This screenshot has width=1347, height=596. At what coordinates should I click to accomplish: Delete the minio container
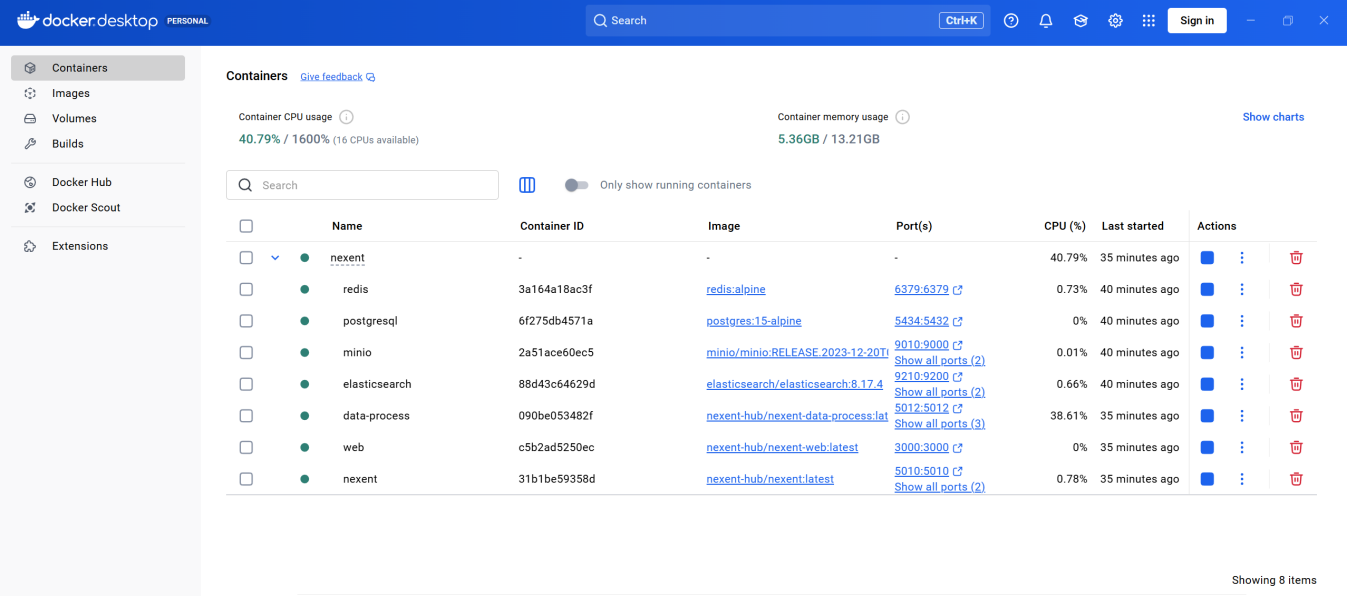[x=1296, y=352]
